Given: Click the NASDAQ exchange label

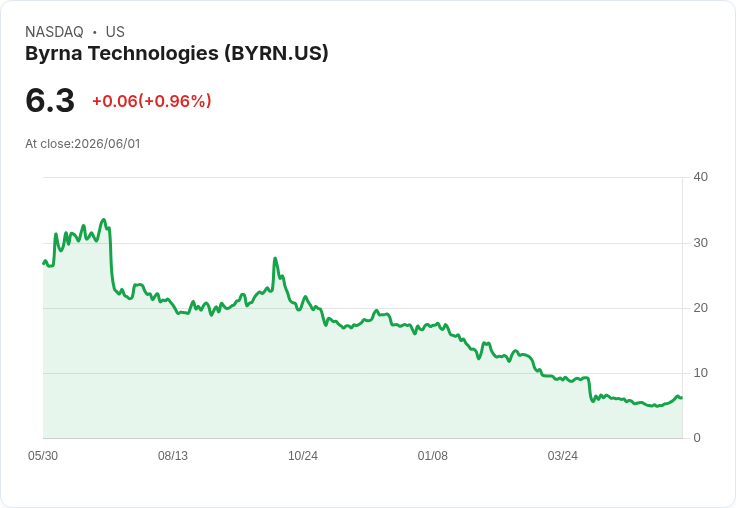Looking at the screenshot, I should click(54, 31).
